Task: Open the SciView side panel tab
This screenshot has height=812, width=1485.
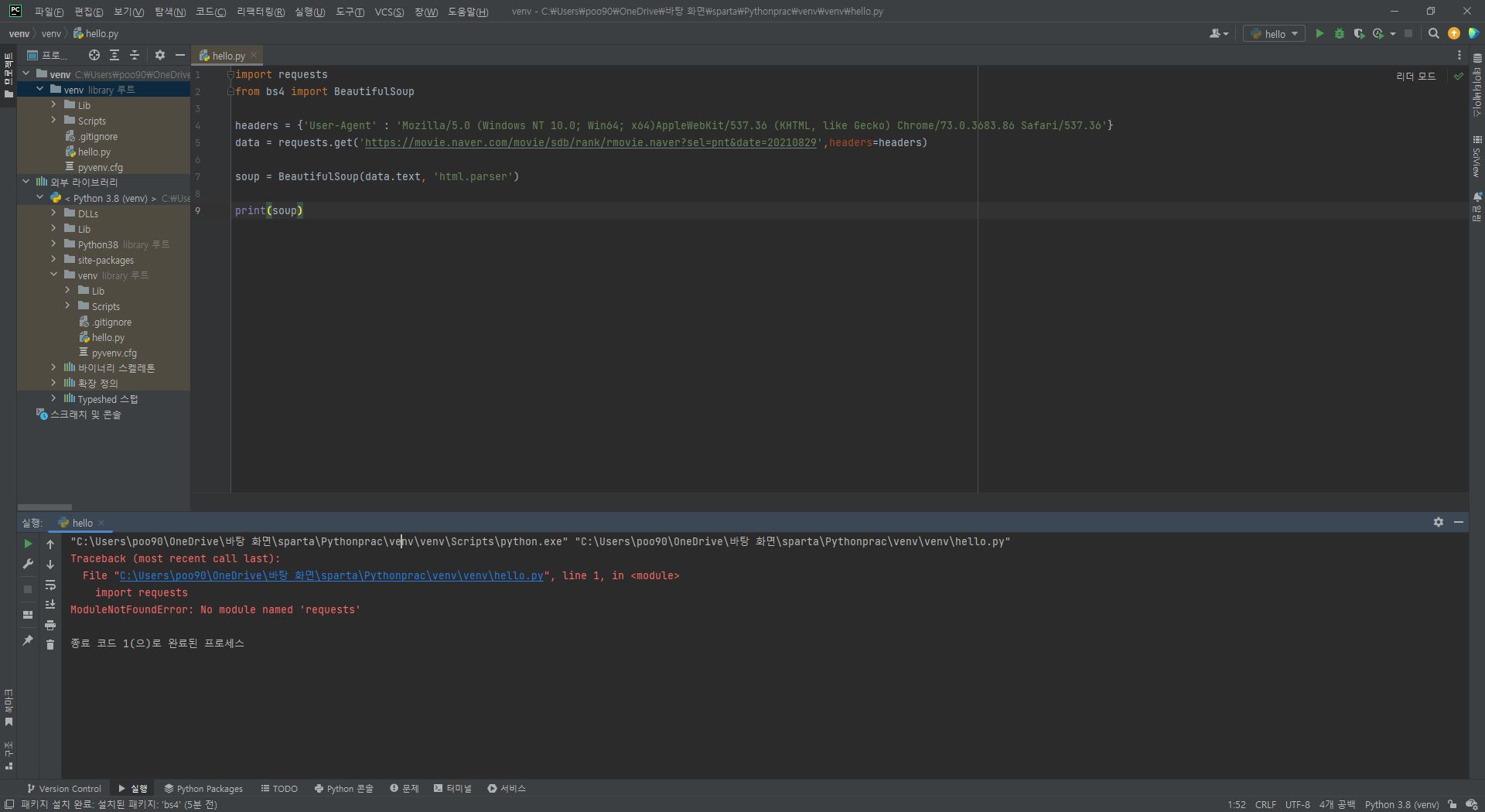Action: [x=1476, y=156]
